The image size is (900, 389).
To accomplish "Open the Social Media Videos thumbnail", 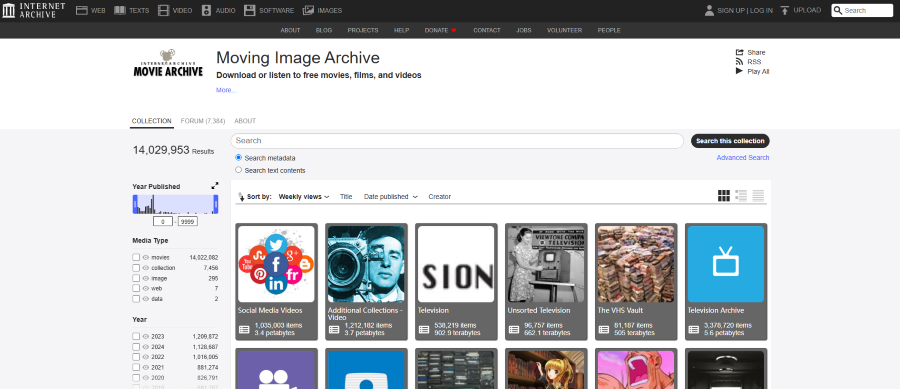I will (276, 264).
